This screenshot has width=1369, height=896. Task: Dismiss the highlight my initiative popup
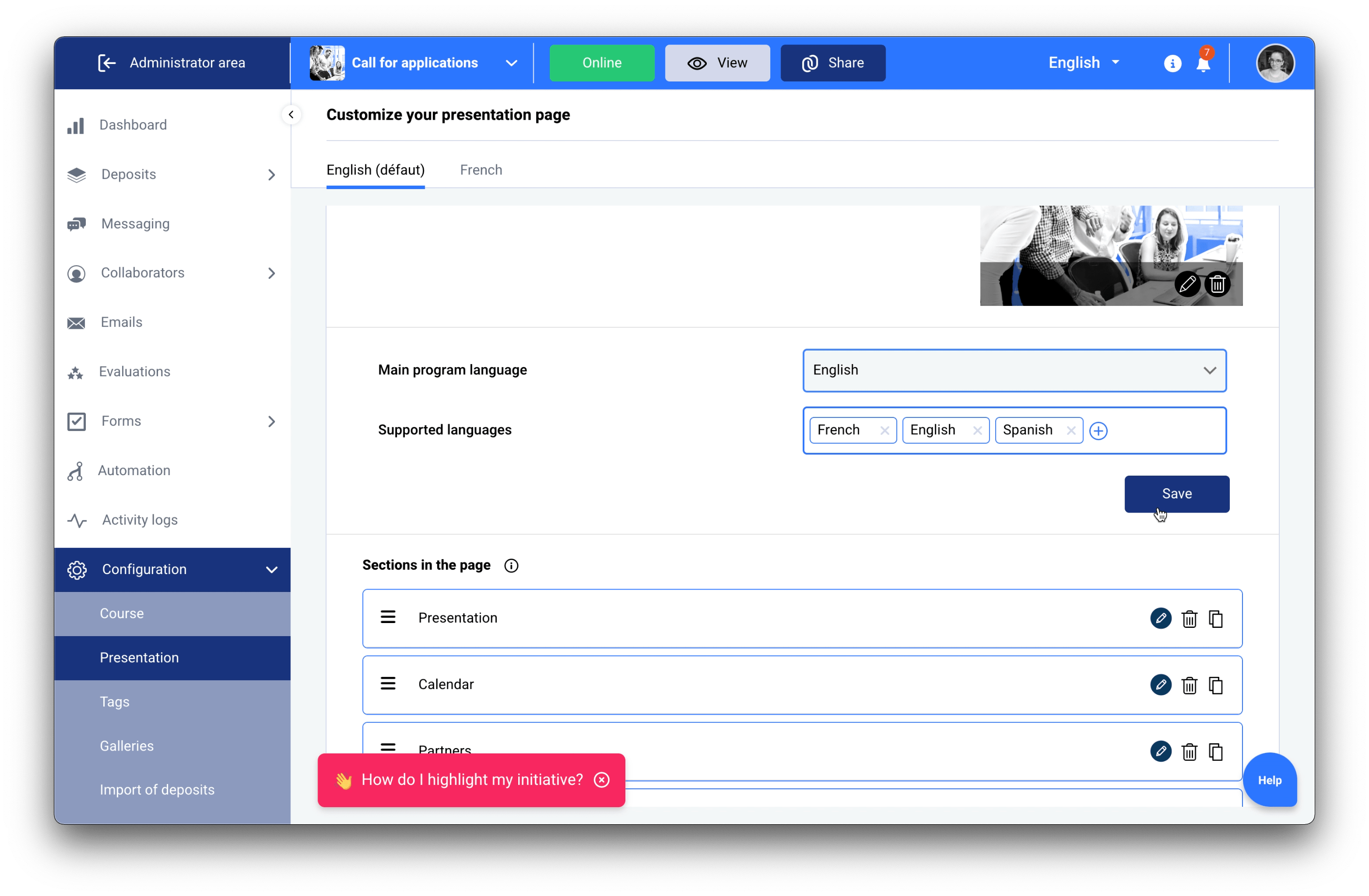[x=601, y=780]
